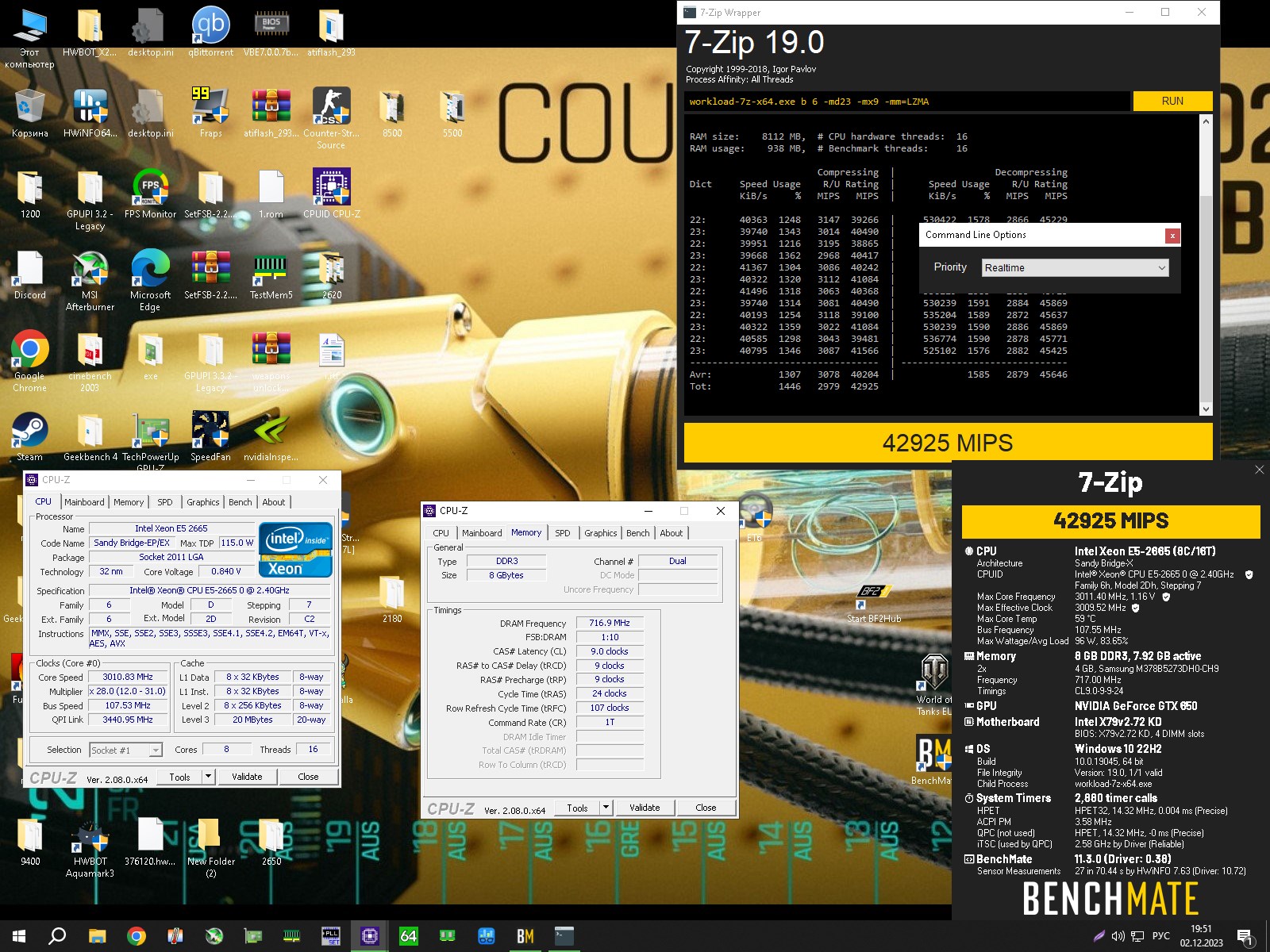Open the File Explorer taskbar icon
1270x952 pixels.
click(97, 936)
